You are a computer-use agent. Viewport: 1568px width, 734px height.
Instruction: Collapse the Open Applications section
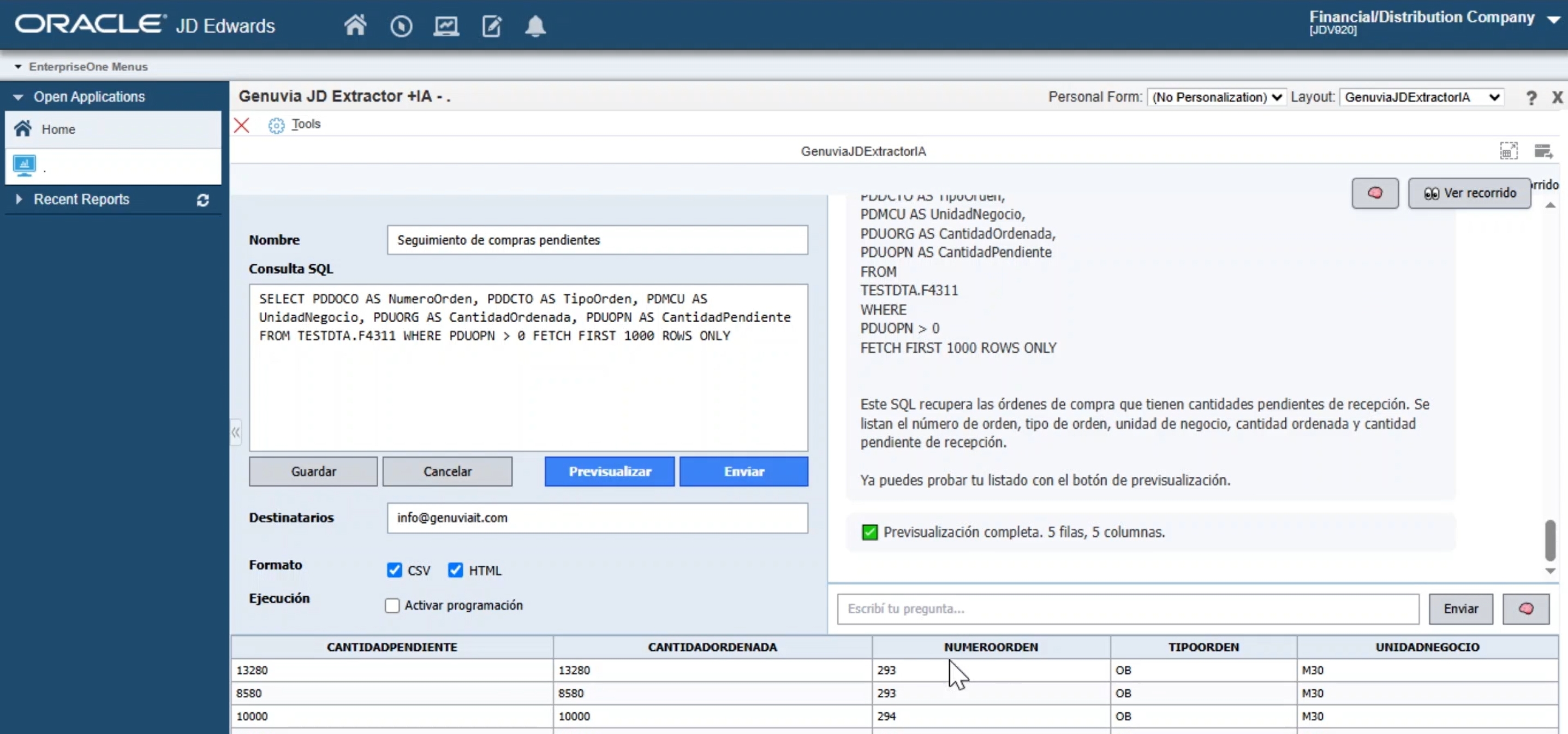[17, 97]
